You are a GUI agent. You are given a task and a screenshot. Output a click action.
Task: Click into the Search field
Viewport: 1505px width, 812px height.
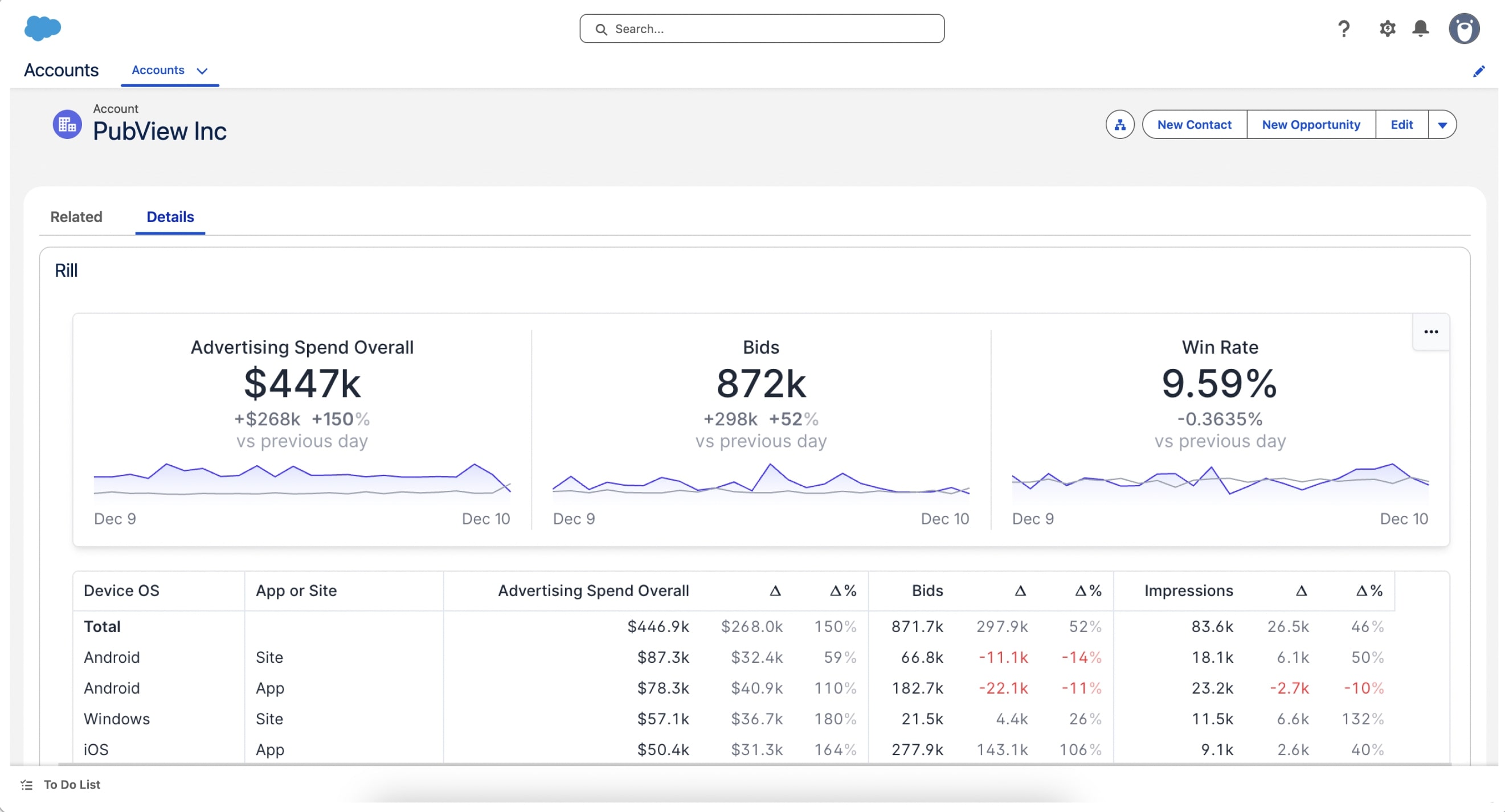761,28
